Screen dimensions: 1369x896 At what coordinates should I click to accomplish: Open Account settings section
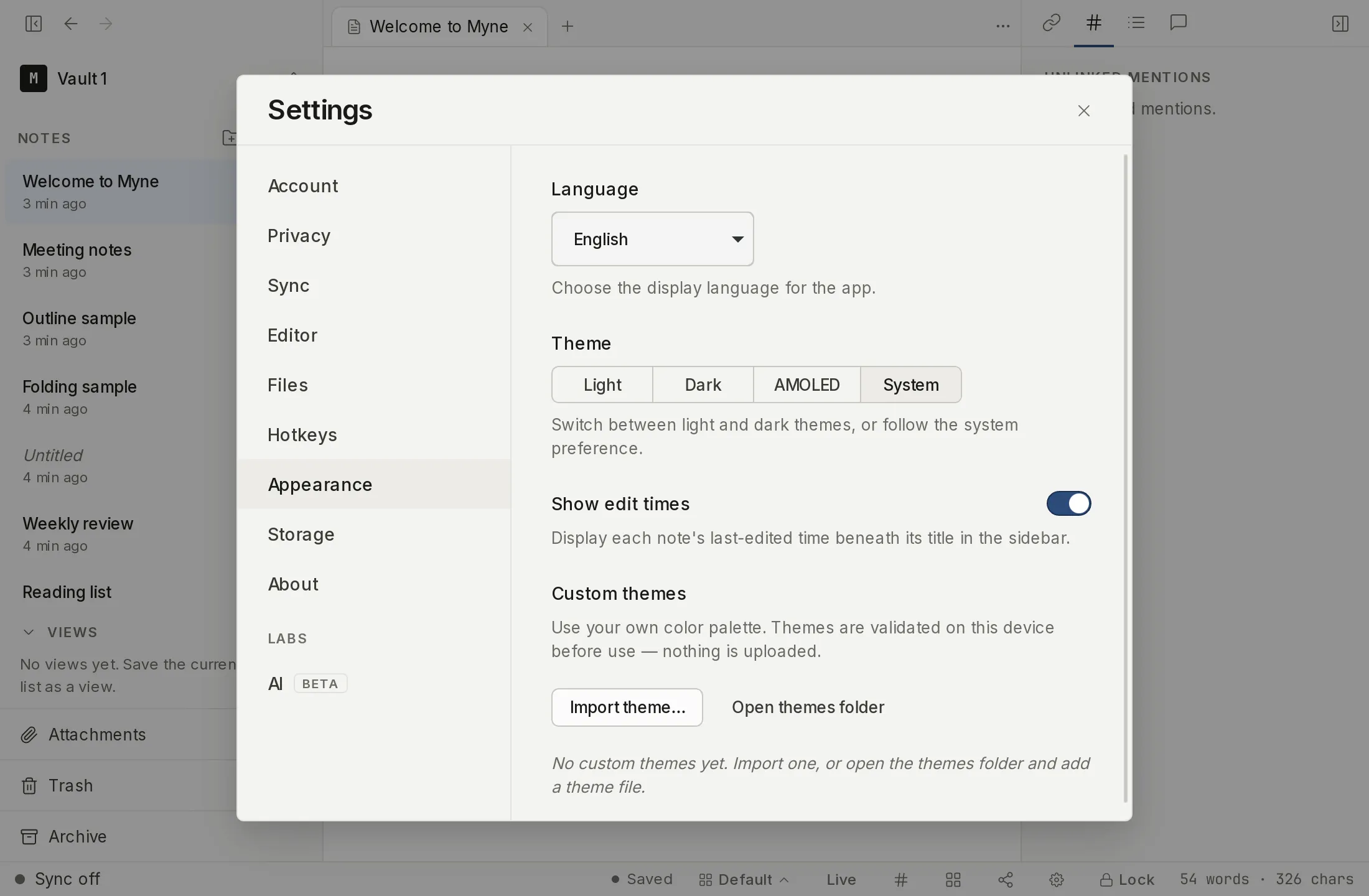[x=373, y=185]
